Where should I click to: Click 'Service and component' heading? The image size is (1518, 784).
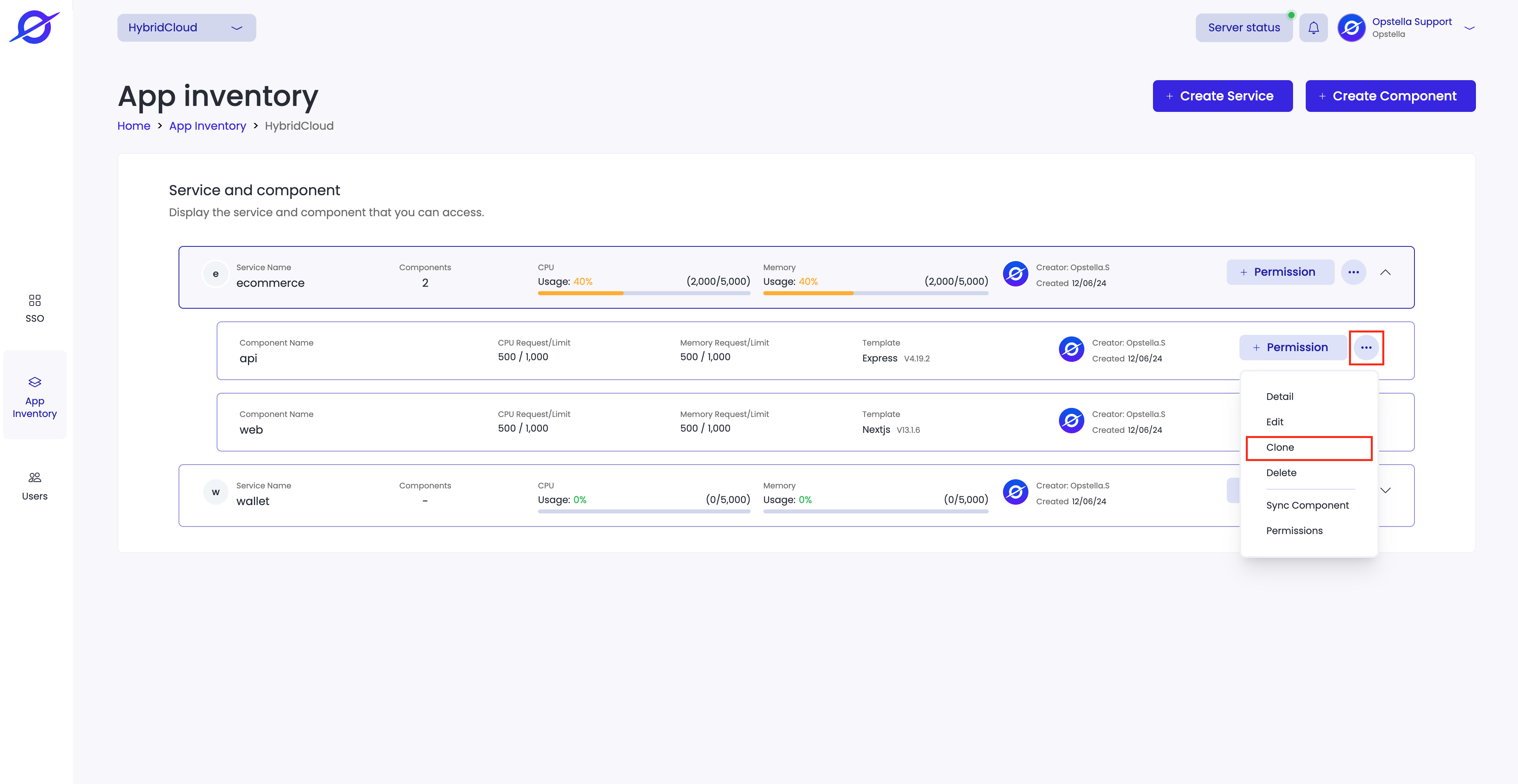(255, 190)
